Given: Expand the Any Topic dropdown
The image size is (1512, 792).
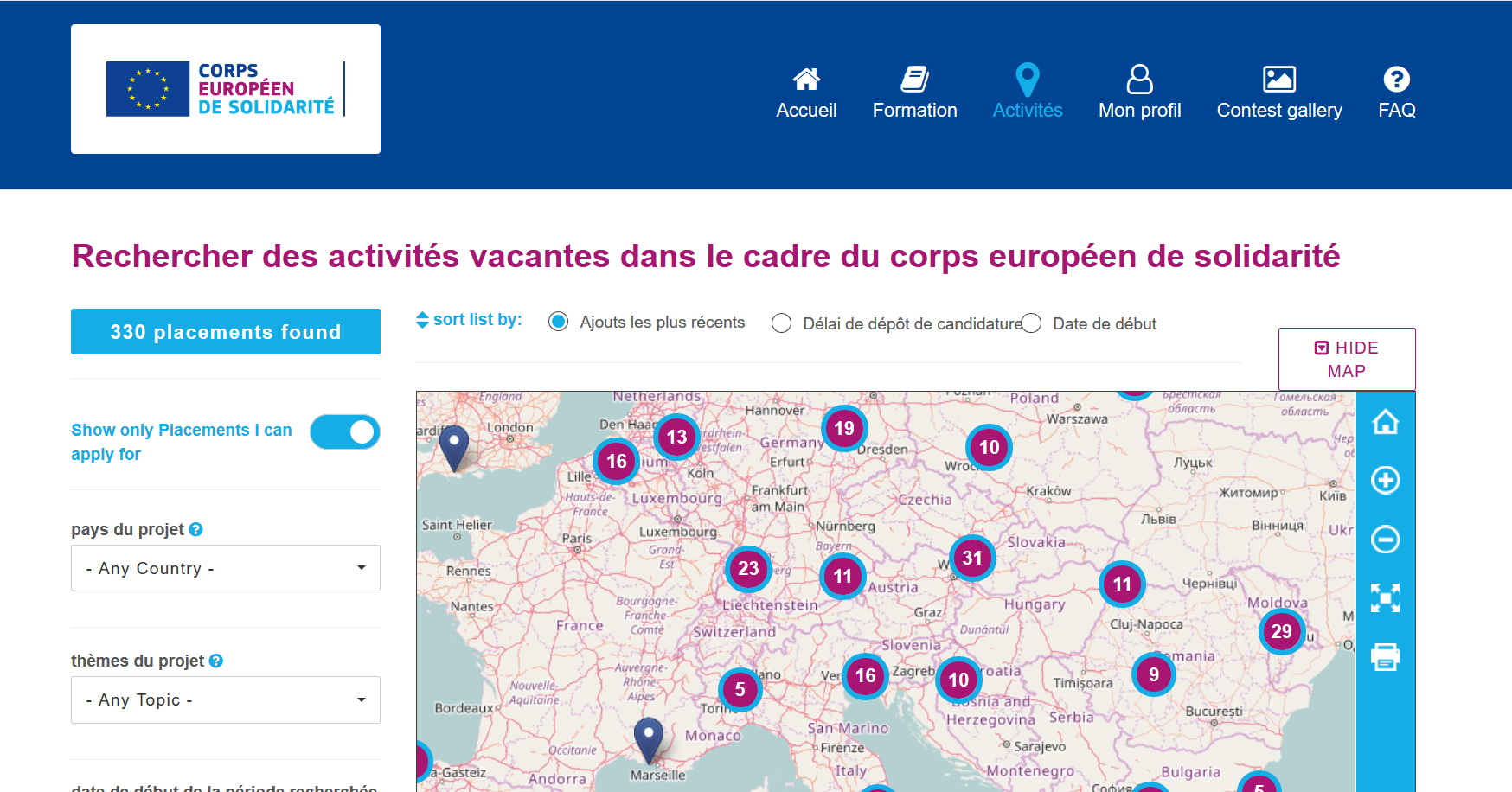Looking at the screenshot, I should 225,699.
